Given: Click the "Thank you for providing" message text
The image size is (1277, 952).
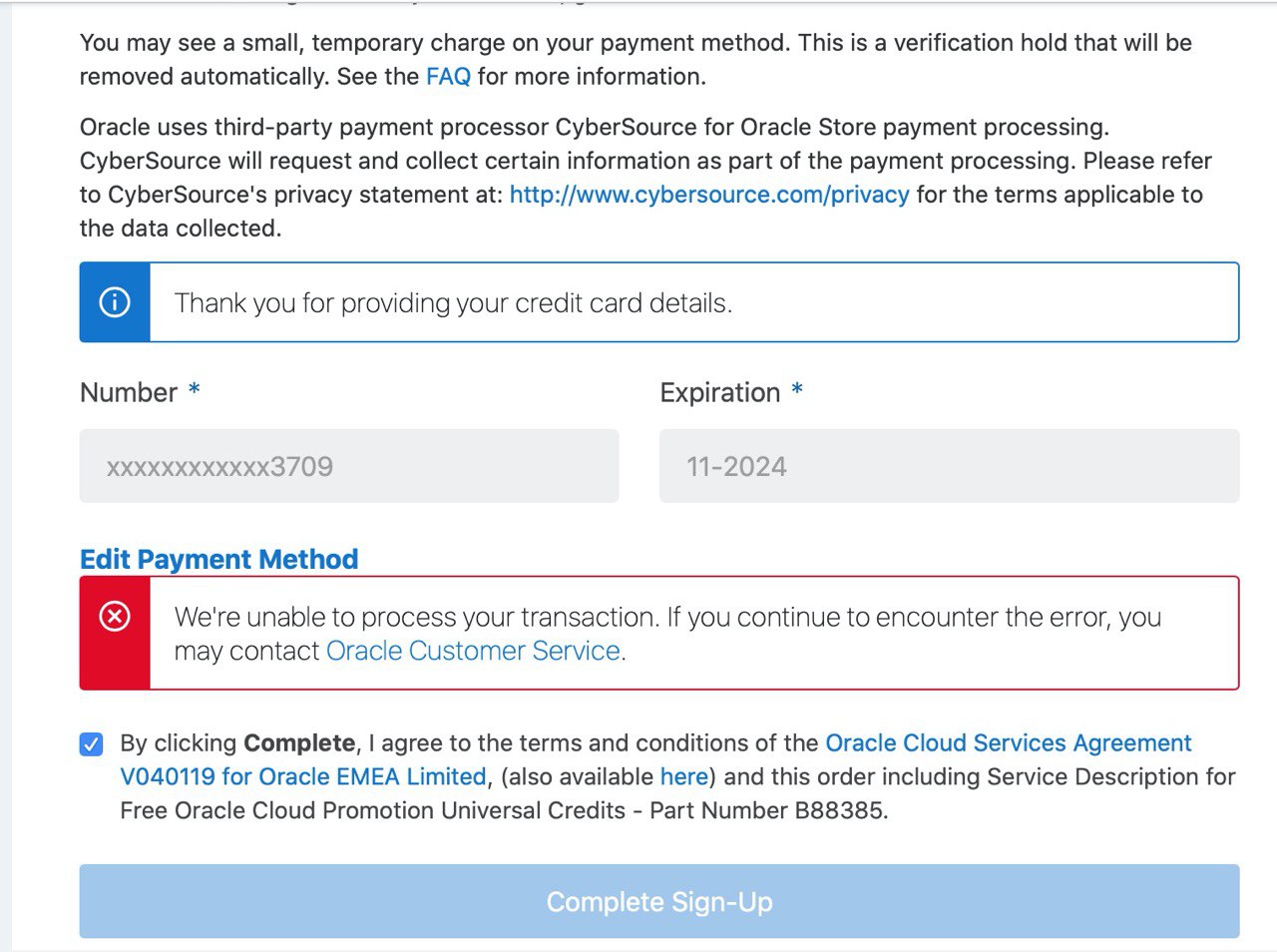Looking at the screenshot, I should (453, 303).
